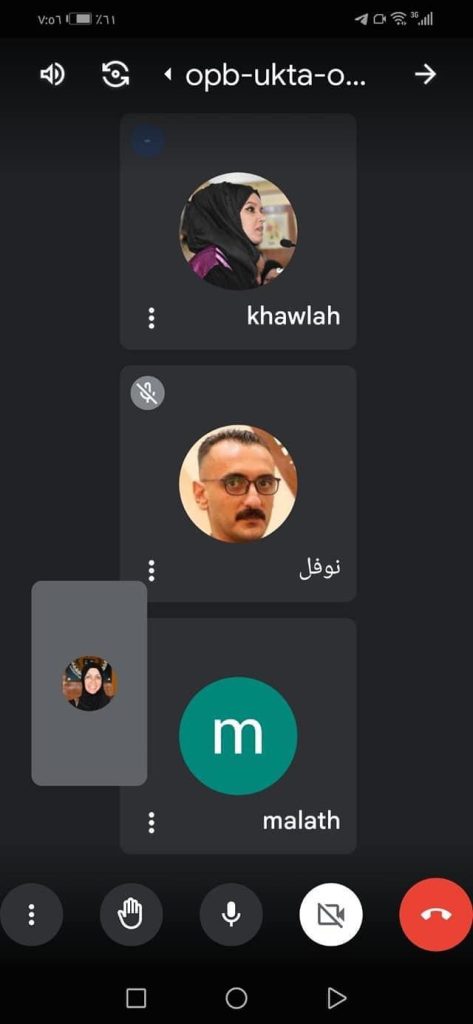The width and height of the screenshot is (473, 1024).
Task: Toggle the camera off button
Action: click(x=331, y=914)
